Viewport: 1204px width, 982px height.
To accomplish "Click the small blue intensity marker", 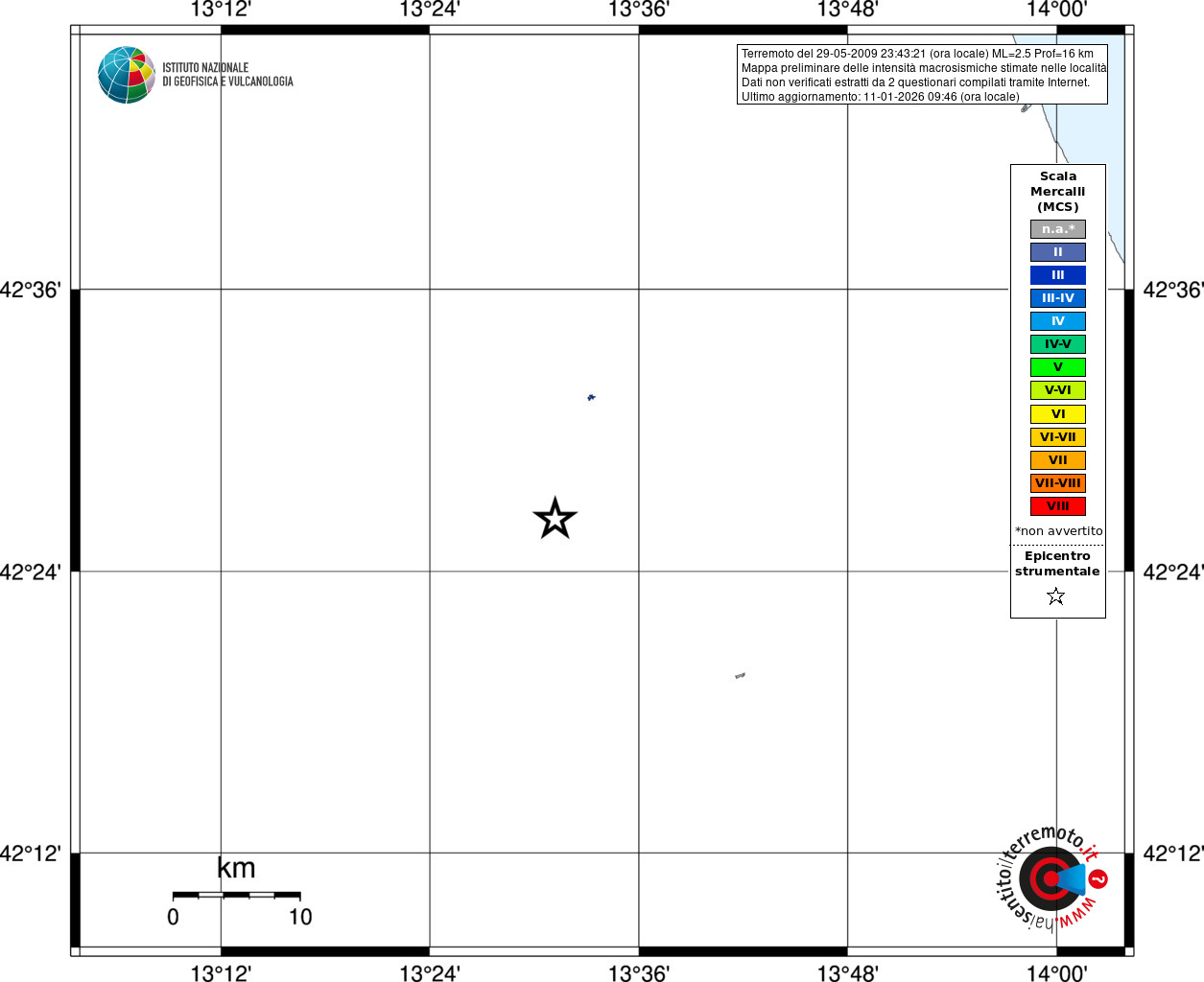I will (x=591, y=397).
